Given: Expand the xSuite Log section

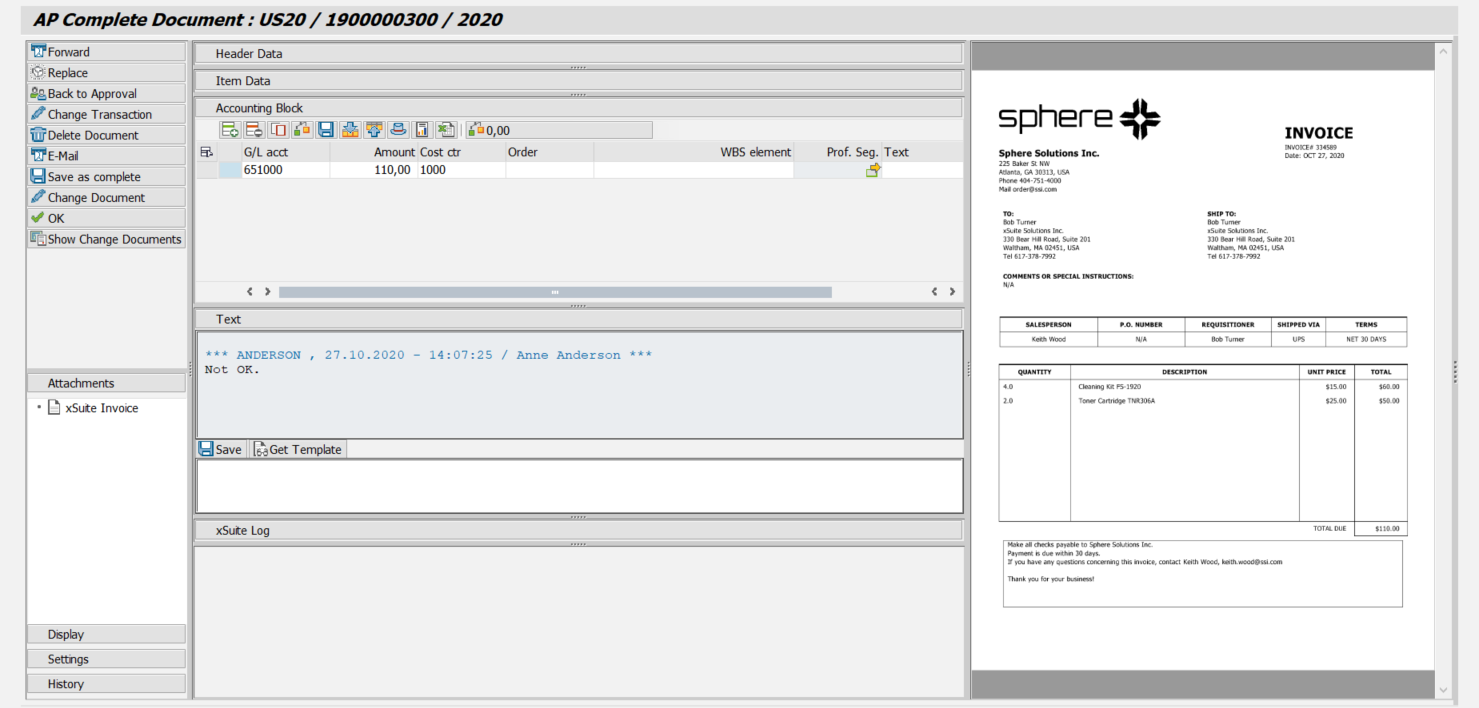Looking at the screenshot, I should (x=578, y=530).
